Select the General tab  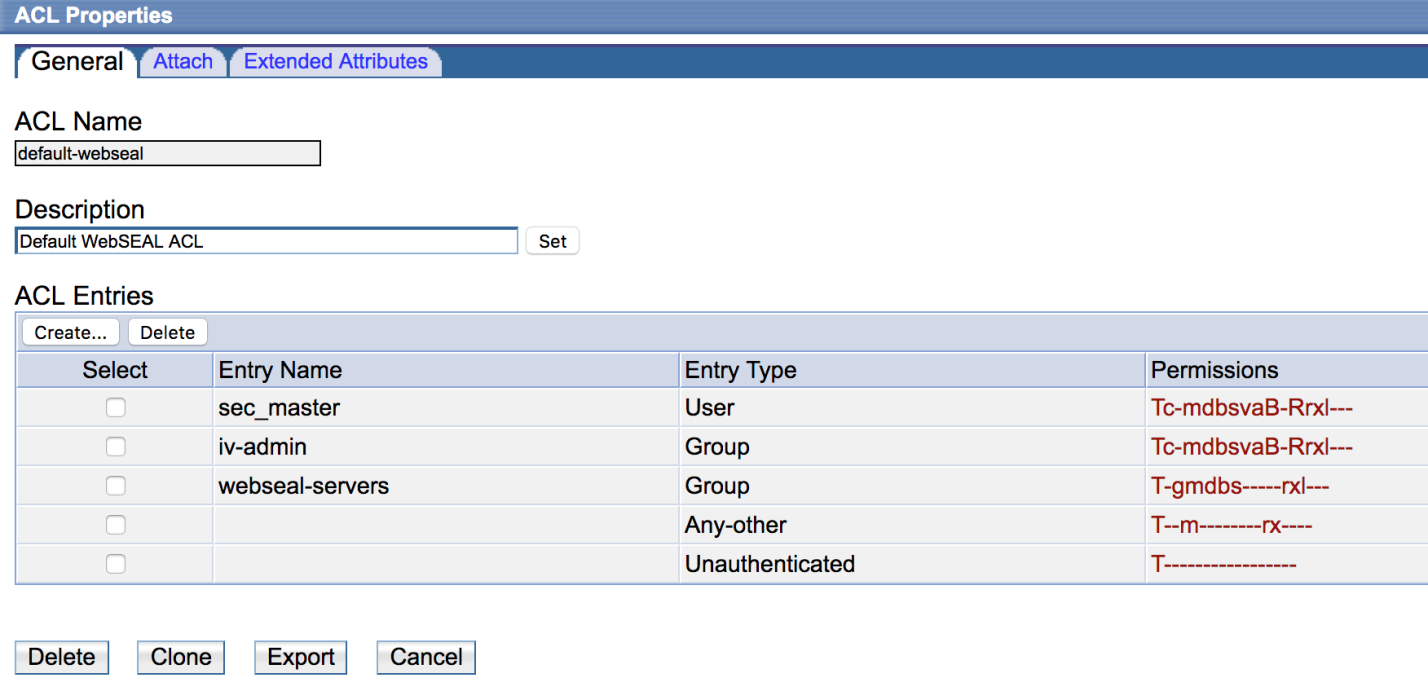(x=76, y=62)
